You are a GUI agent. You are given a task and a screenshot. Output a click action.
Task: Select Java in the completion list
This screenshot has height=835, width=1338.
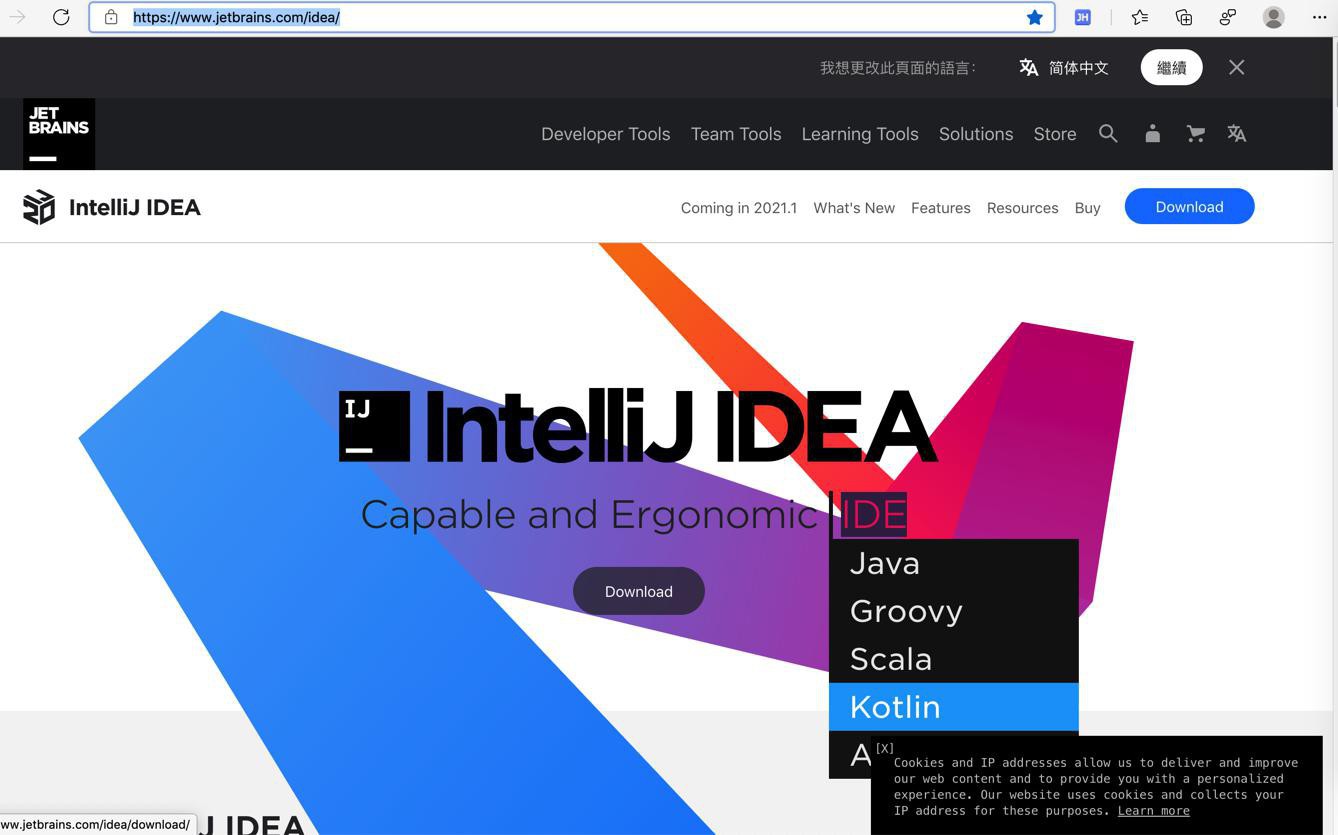click(x=954, y=563)
